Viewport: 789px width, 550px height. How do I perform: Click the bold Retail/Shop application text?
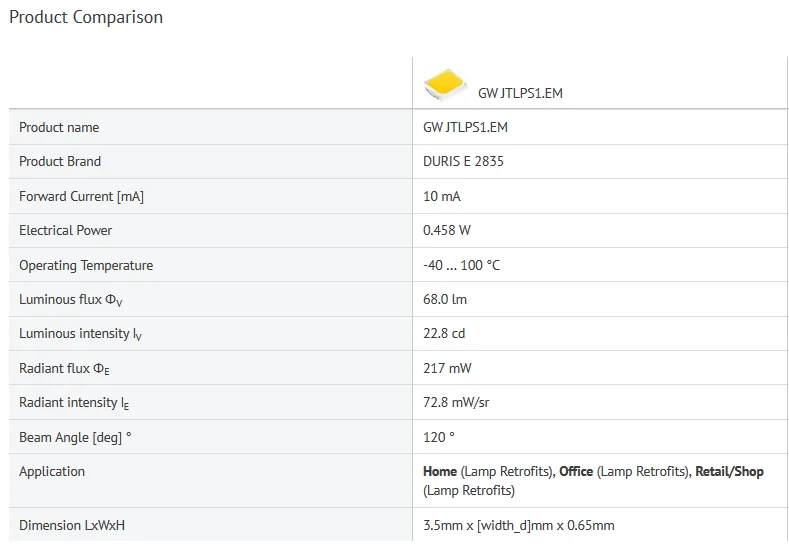[729, 472]
